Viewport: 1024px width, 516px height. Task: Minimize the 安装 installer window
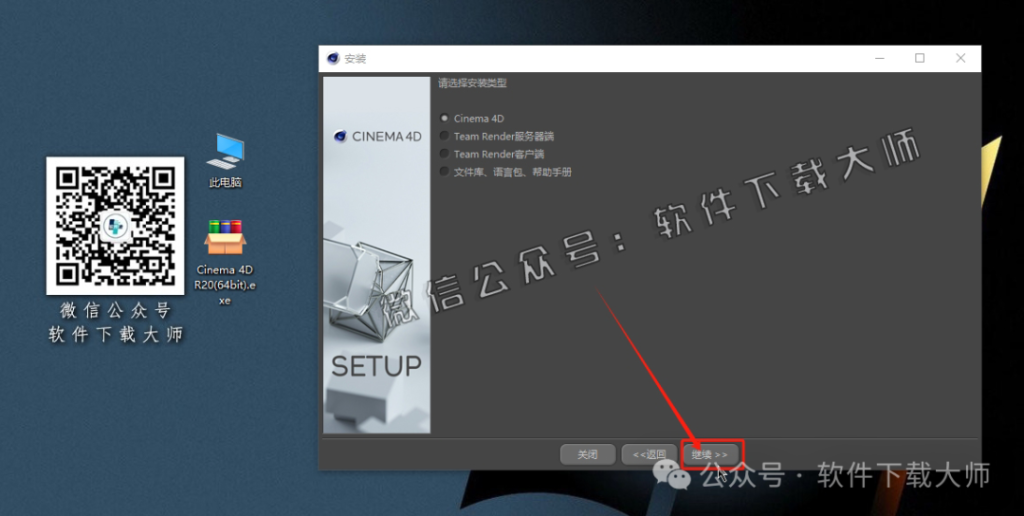pos(880,58)
